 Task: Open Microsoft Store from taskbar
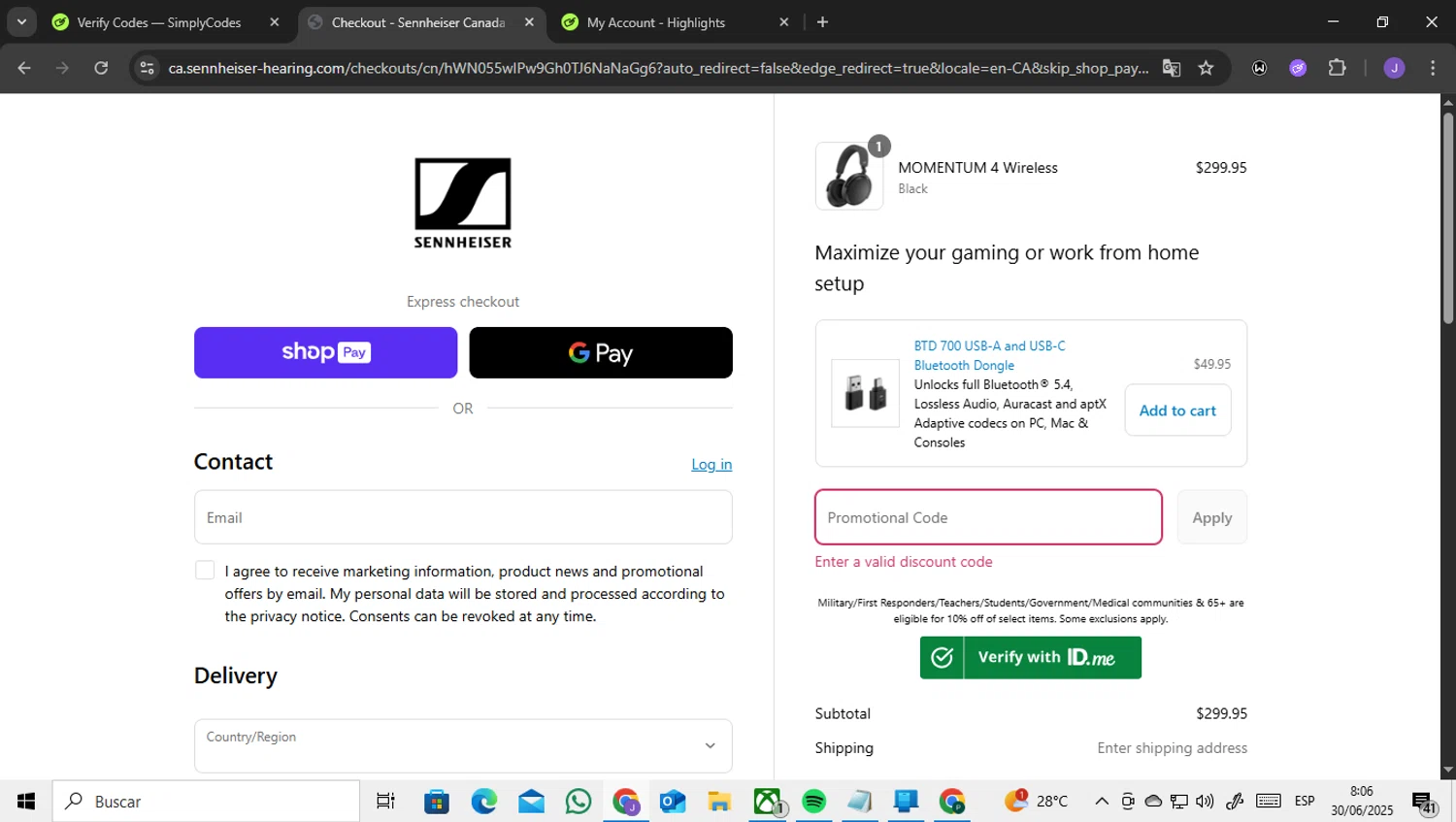(437, 802)
